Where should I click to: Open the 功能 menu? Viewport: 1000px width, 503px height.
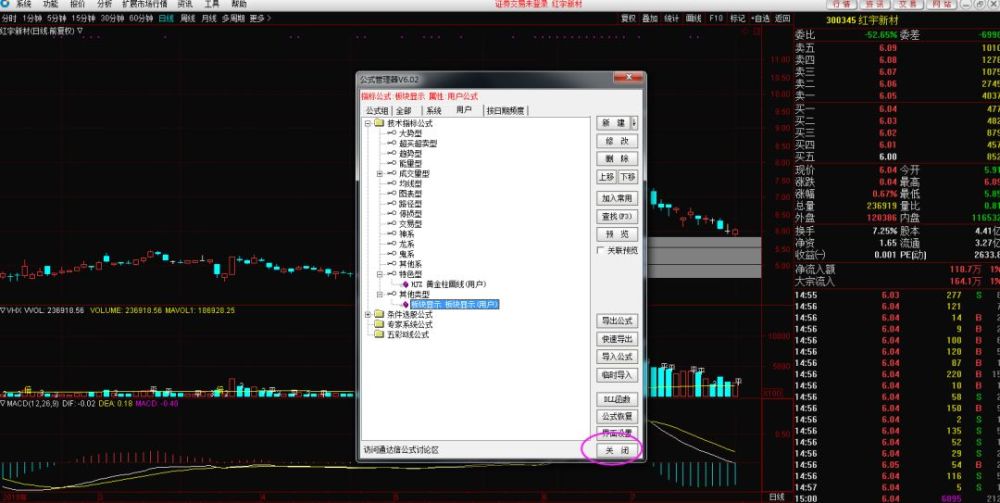[x=50, y=4]
